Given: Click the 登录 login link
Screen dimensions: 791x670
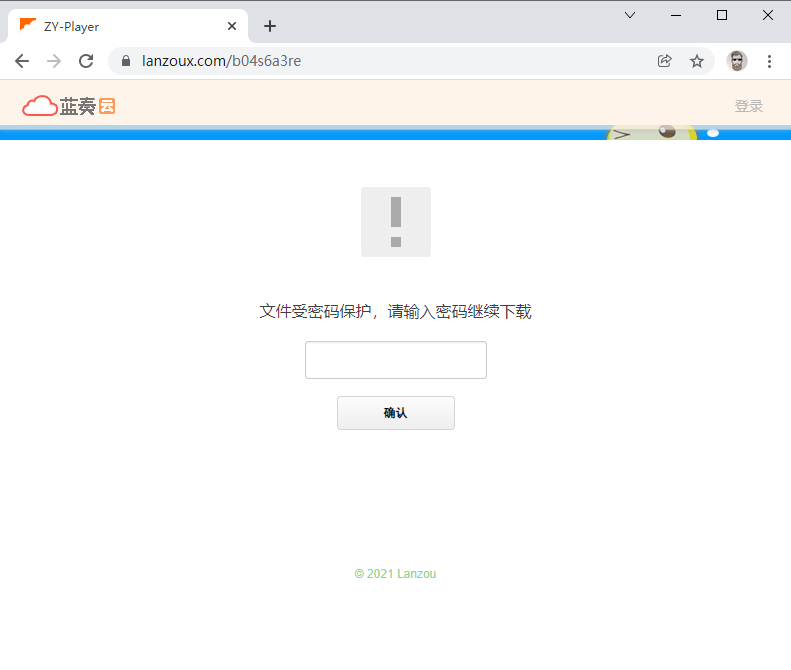Looking at the screenshot, I should (x=749, y=106).
